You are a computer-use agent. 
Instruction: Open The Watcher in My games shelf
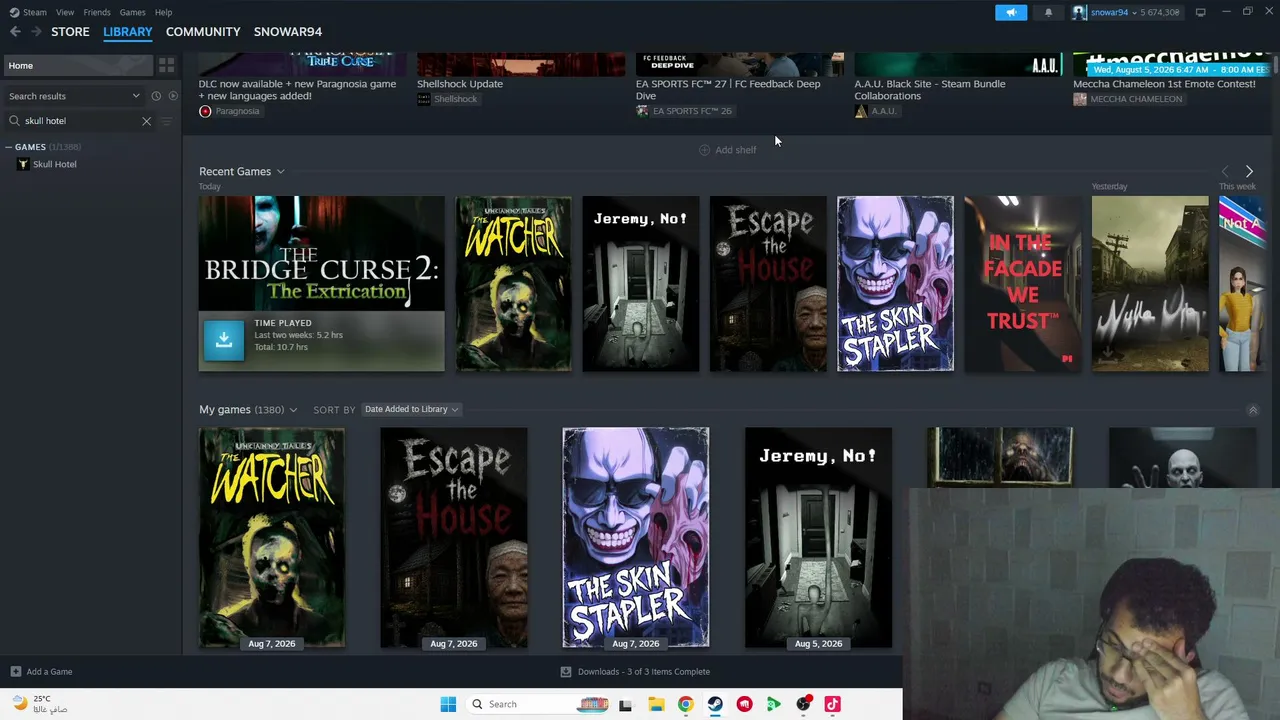point(272,538)
